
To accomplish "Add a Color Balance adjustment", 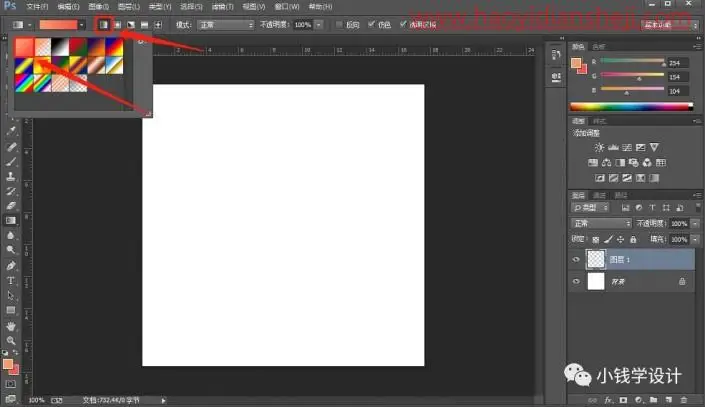I will click(x=607, y=162).
